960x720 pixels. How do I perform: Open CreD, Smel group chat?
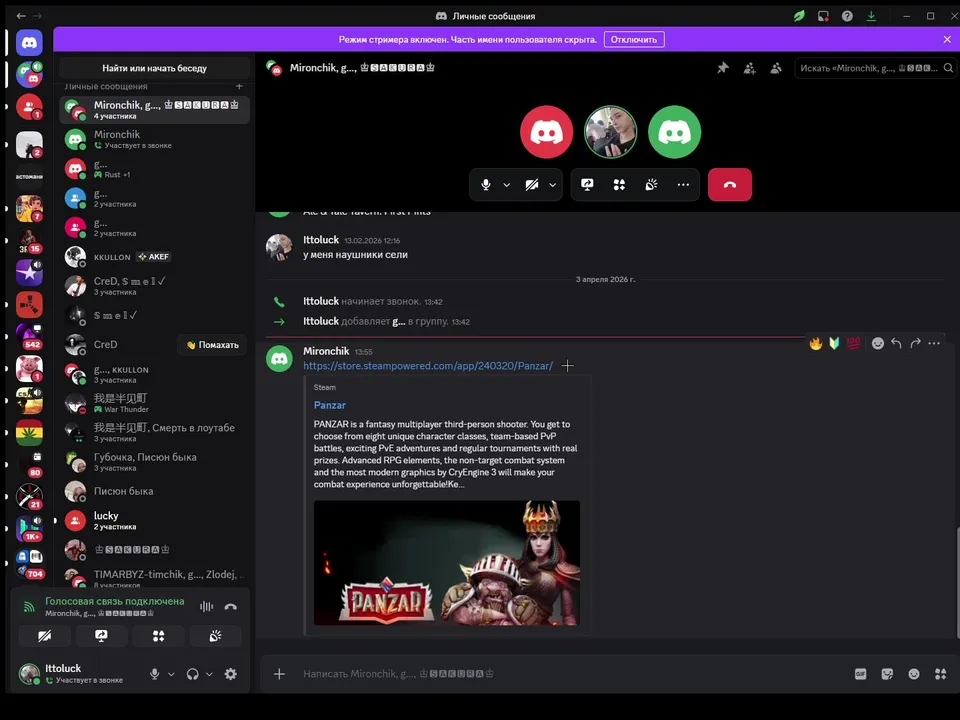click(154, 286)
